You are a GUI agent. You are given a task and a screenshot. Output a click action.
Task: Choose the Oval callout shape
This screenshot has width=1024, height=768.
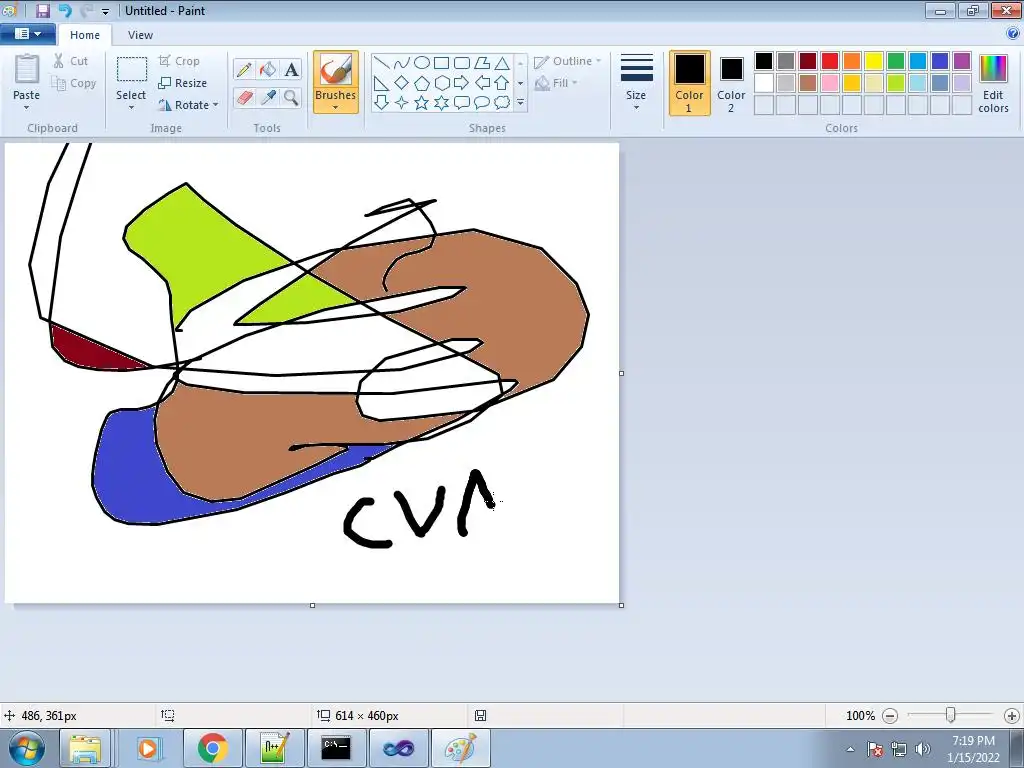click(x=482, y=103)
